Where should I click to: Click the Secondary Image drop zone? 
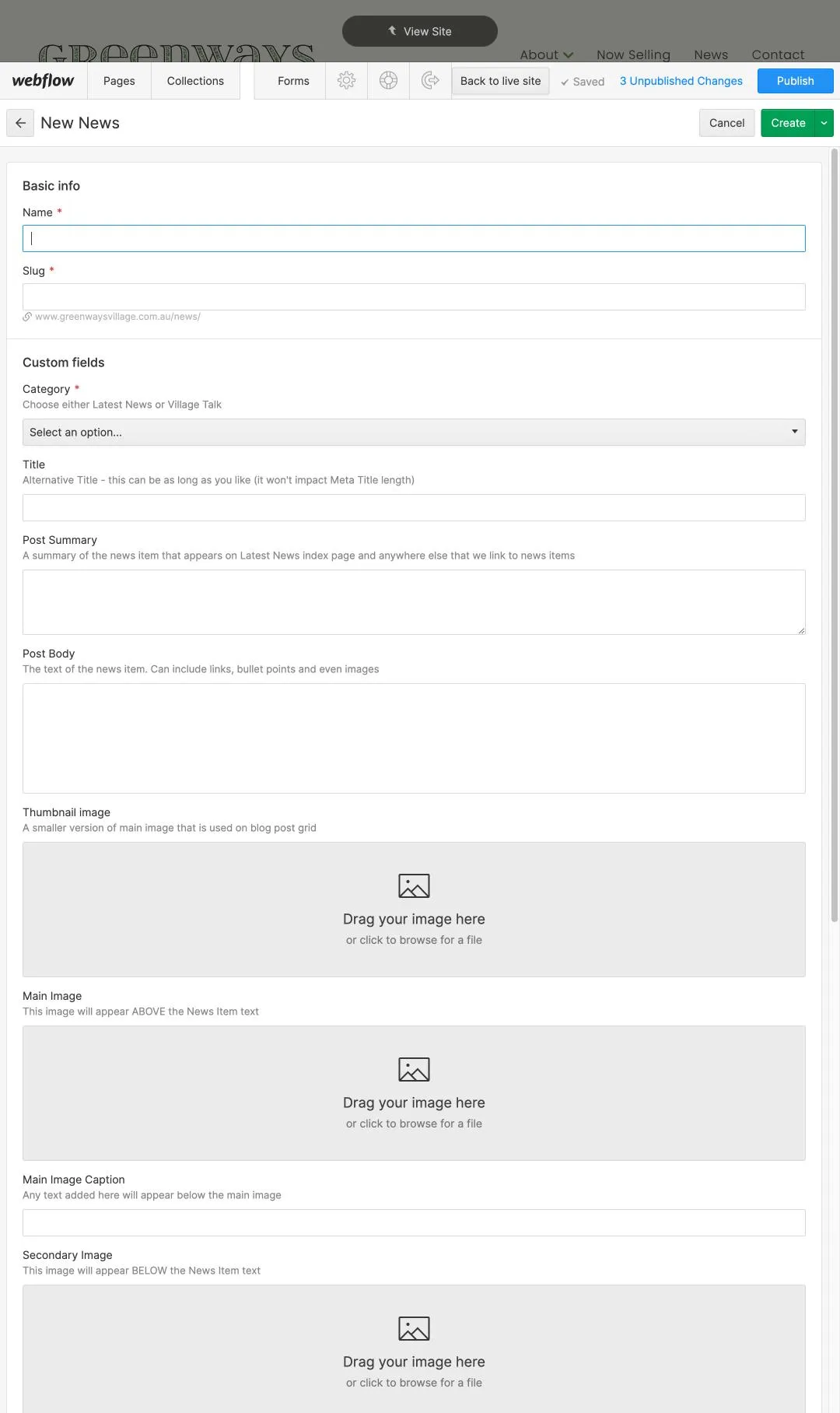414,1349
